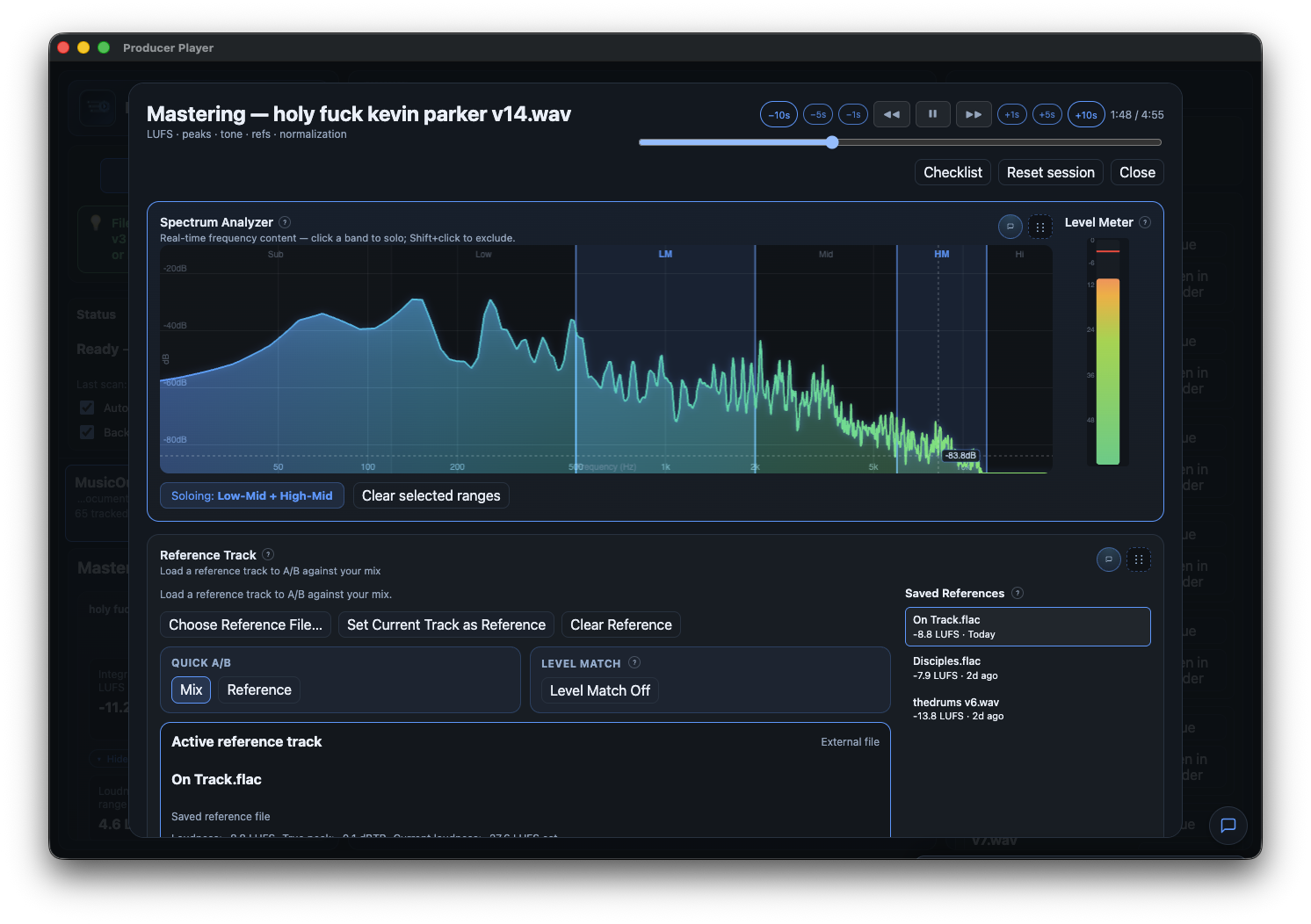The image size is (1311, 924).
Task: Click the fast-forward double-arrow icon
Action: (x=974, y=114)
